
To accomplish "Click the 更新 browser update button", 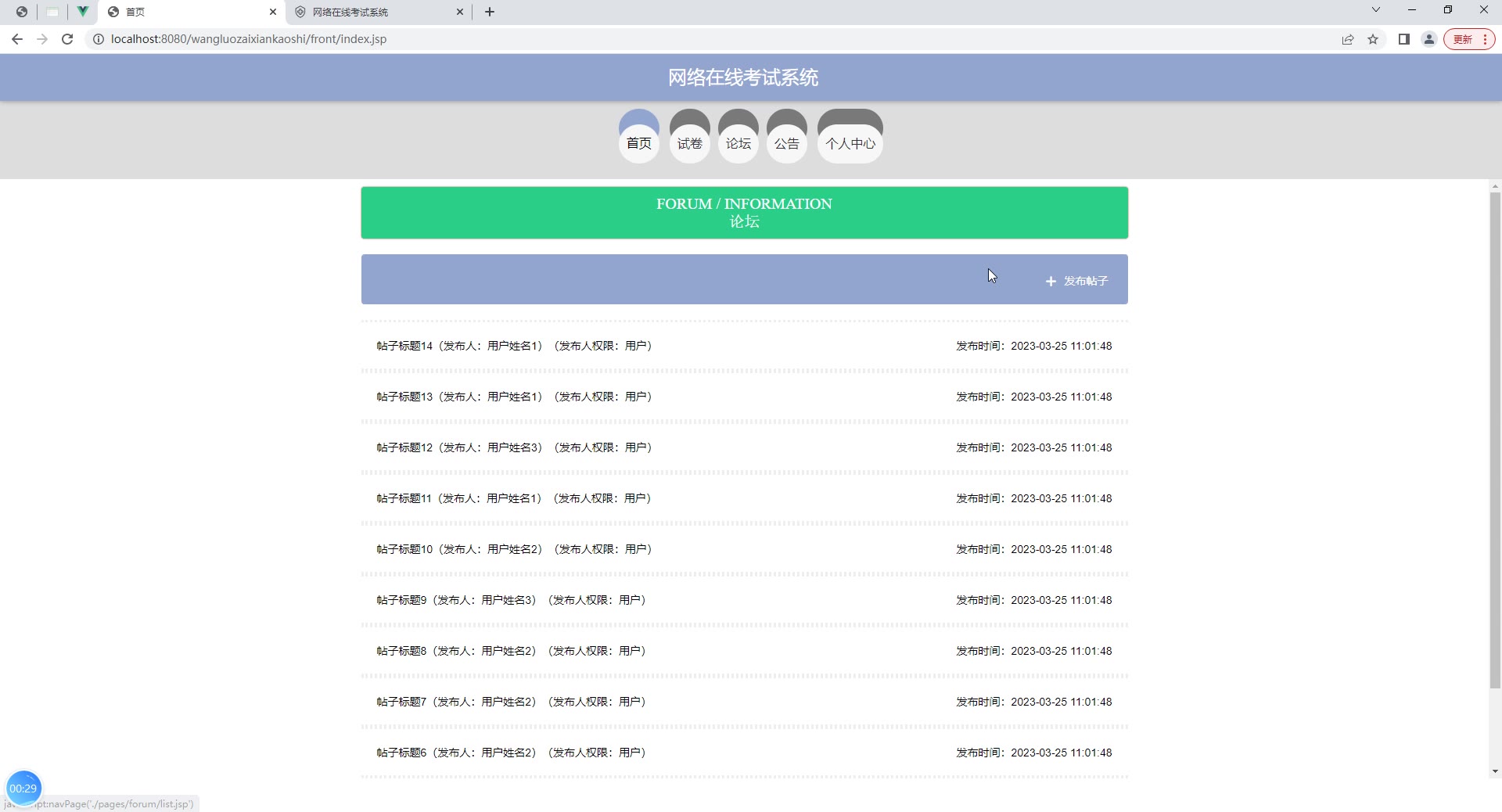I will [1469, 39].
